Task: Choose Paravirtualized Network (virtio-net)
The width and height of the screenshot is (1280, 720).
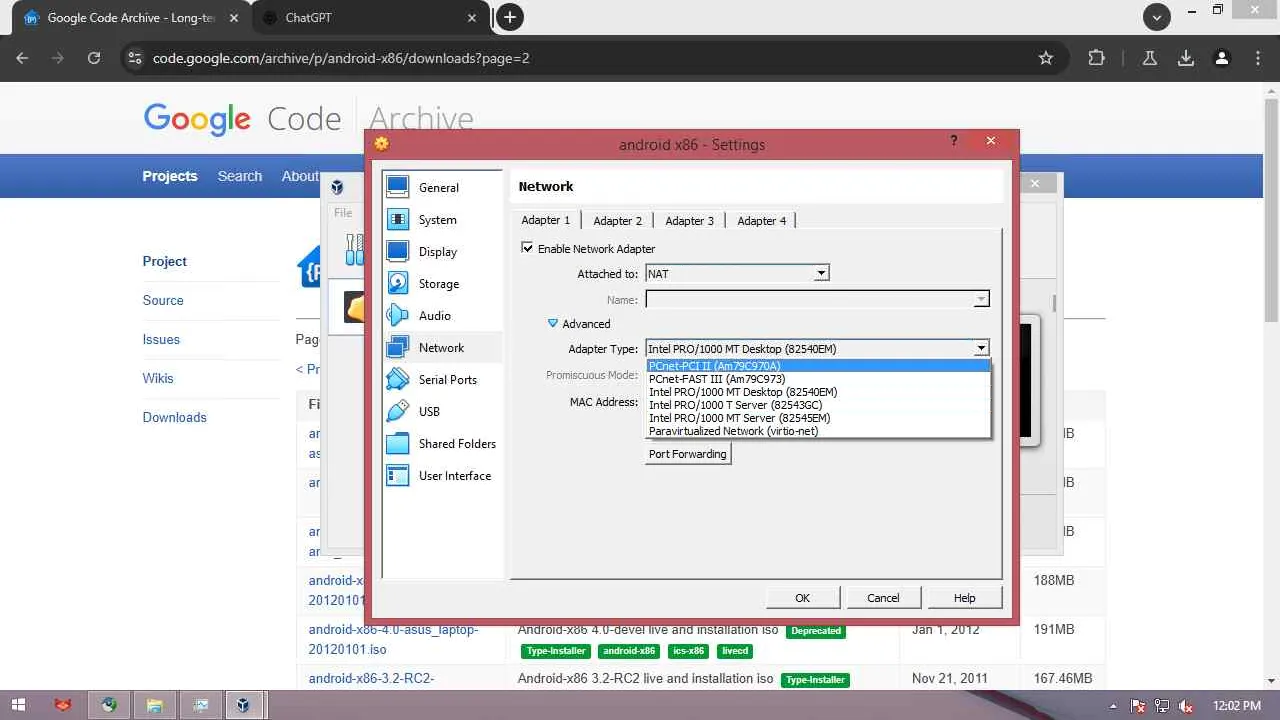Action: [818, 431]
